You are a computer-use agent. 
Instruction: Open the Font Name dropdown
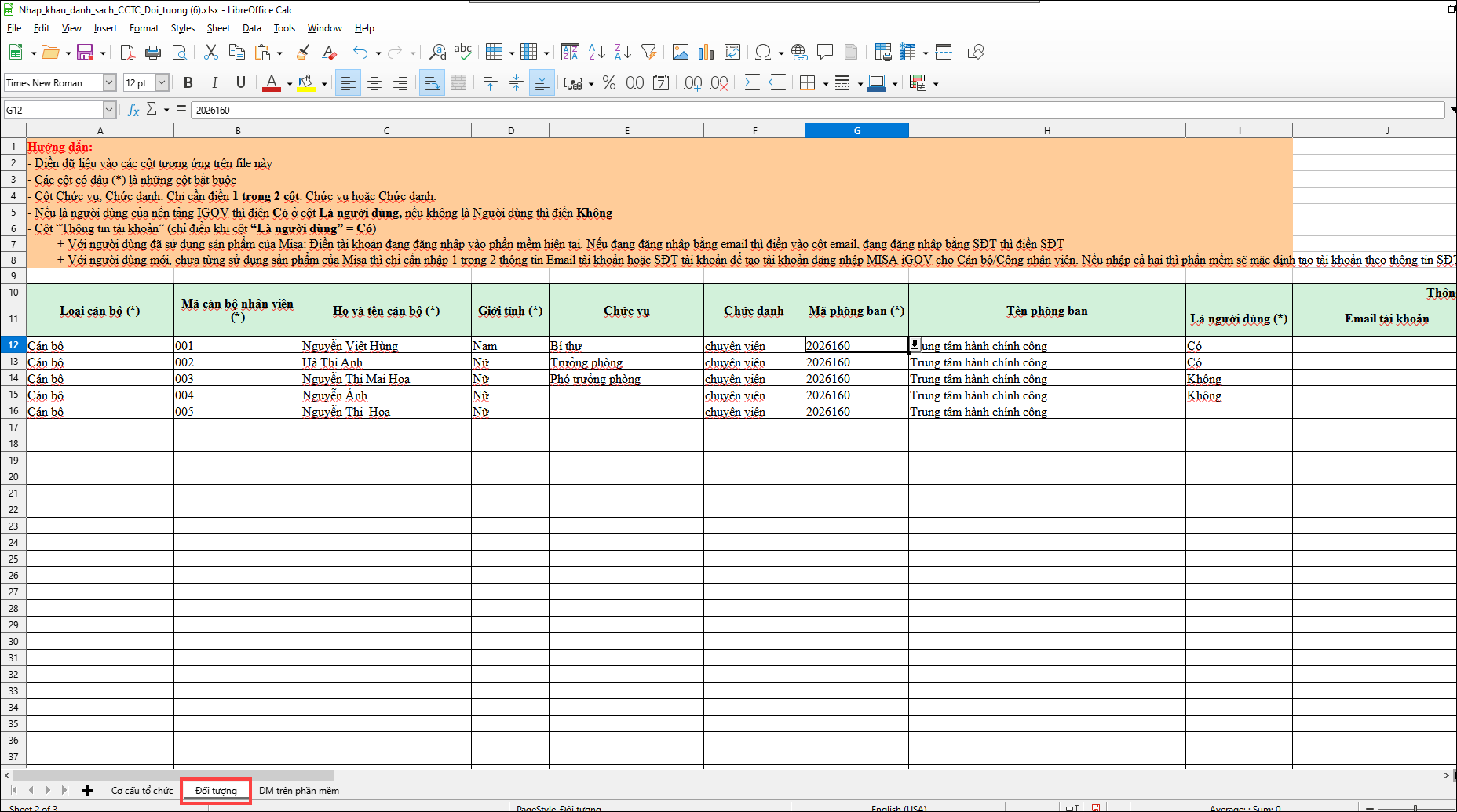pyautogui.click(x=110, y=83)
